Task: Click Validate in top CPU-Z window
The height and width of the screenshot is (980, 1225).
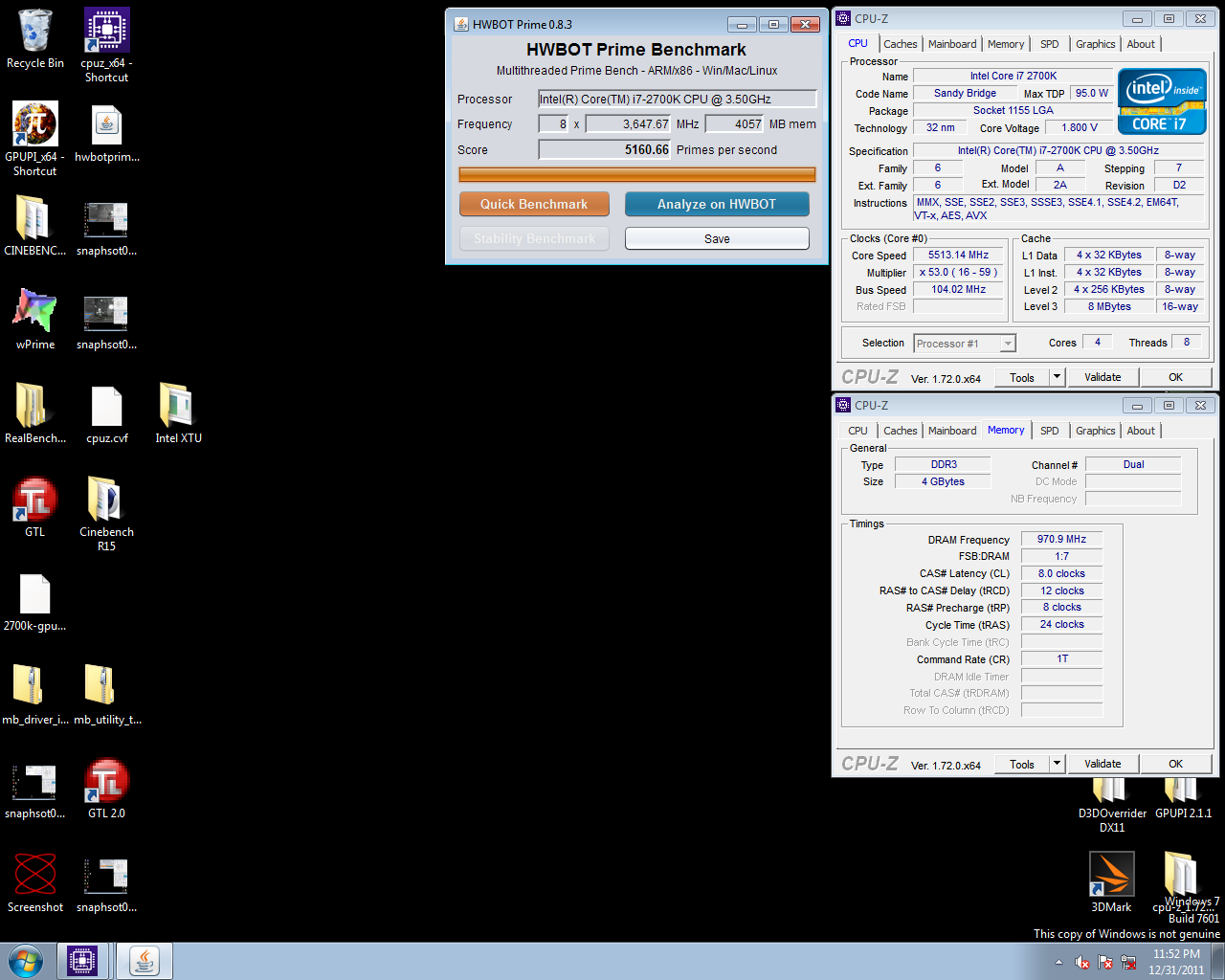Action: (1102, 377)
